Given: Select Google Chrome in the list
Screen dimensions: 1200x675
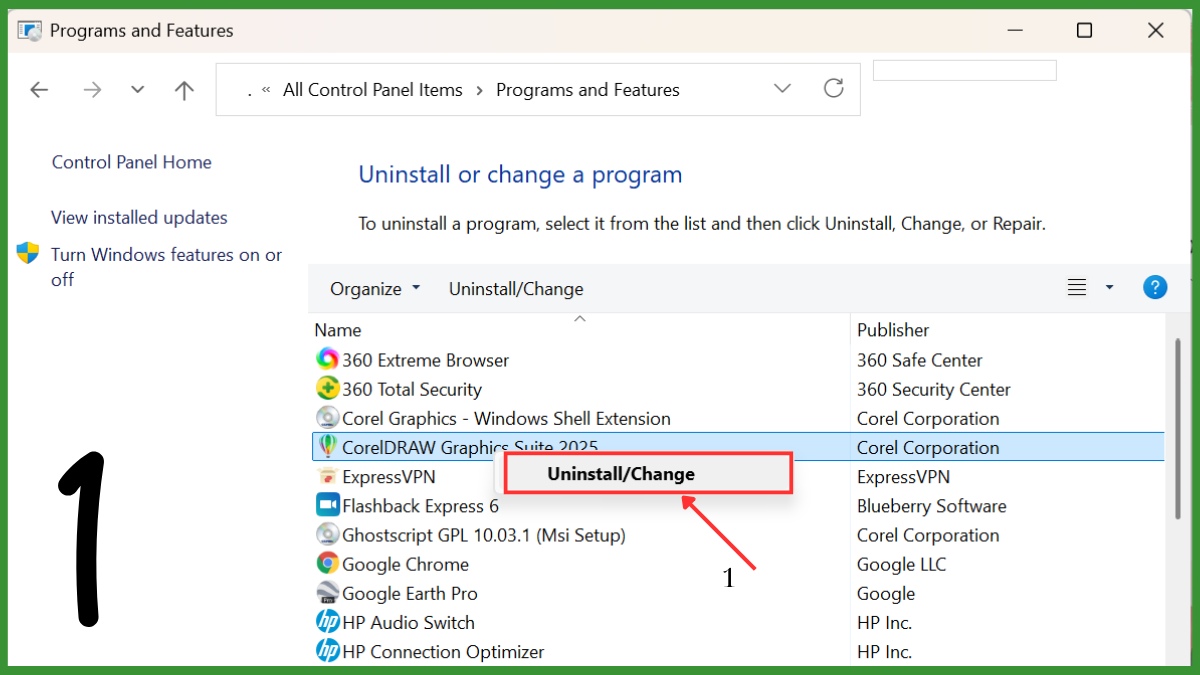Looking at the screenshot, I should pos(405,564).
